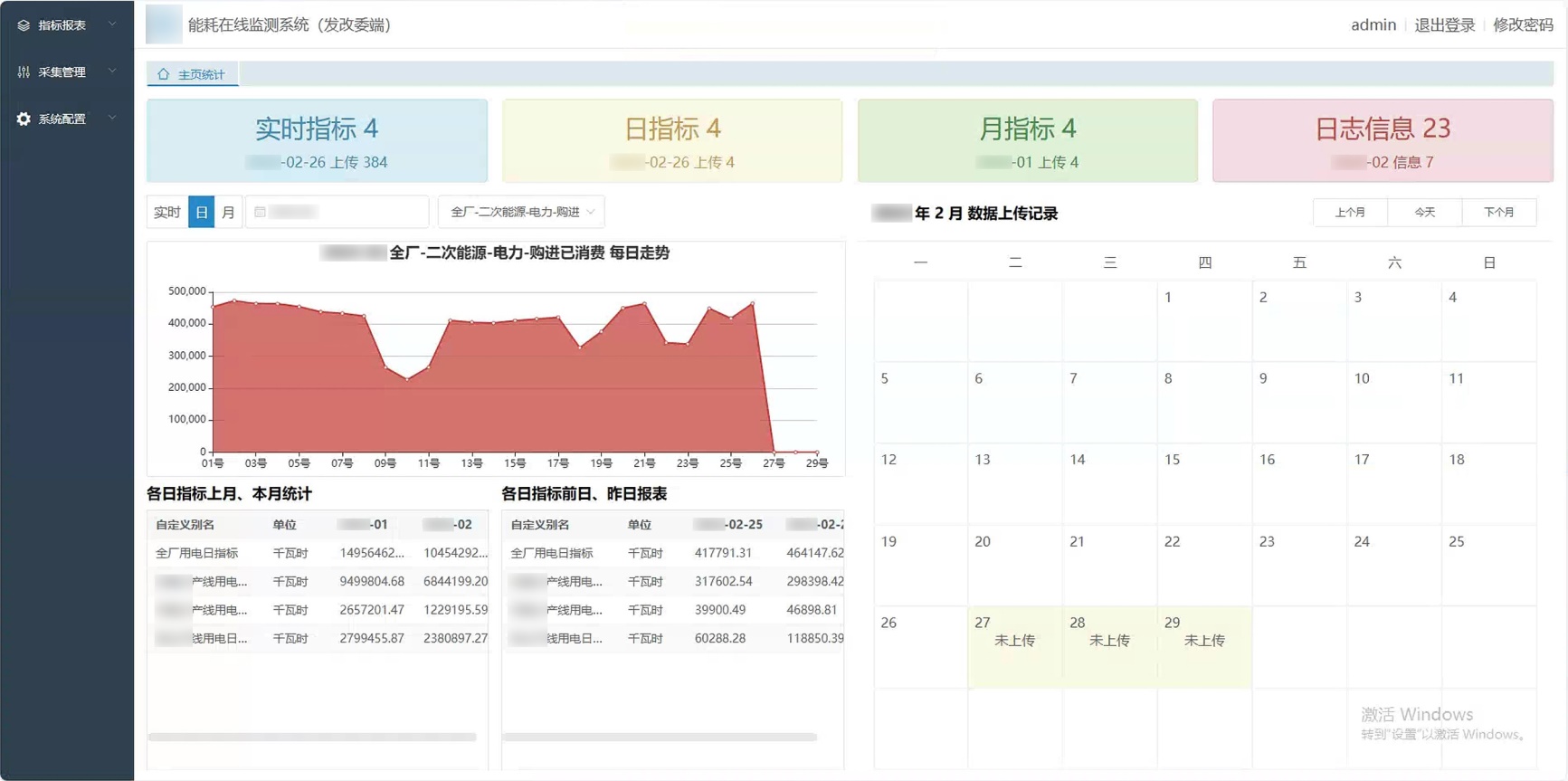This screenshot has width=1568, height=781.
Task: Expand the 指标报表 menu chevron
Action: tap(112, 24)
